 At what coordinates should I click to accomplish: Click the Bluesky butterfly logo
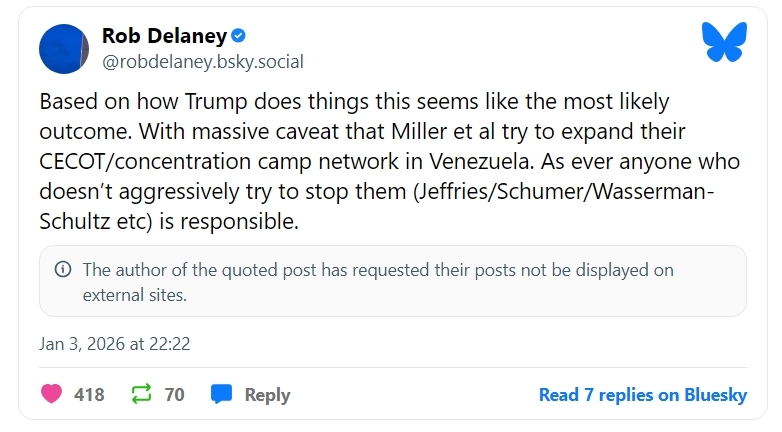(724, 43)
